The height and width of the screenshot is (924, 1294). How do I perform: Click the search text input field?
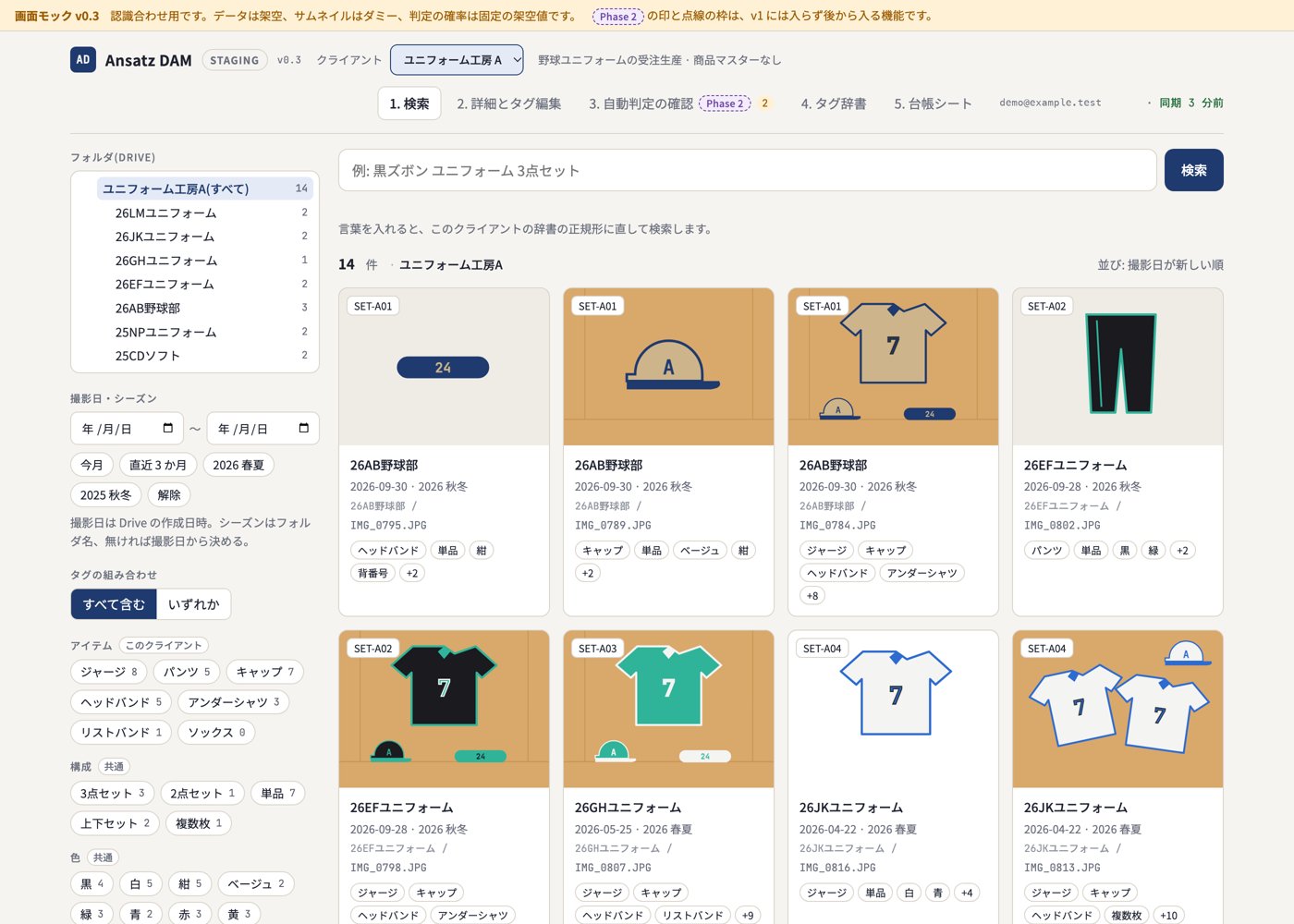pyautogui.click(x=748, y=170)
